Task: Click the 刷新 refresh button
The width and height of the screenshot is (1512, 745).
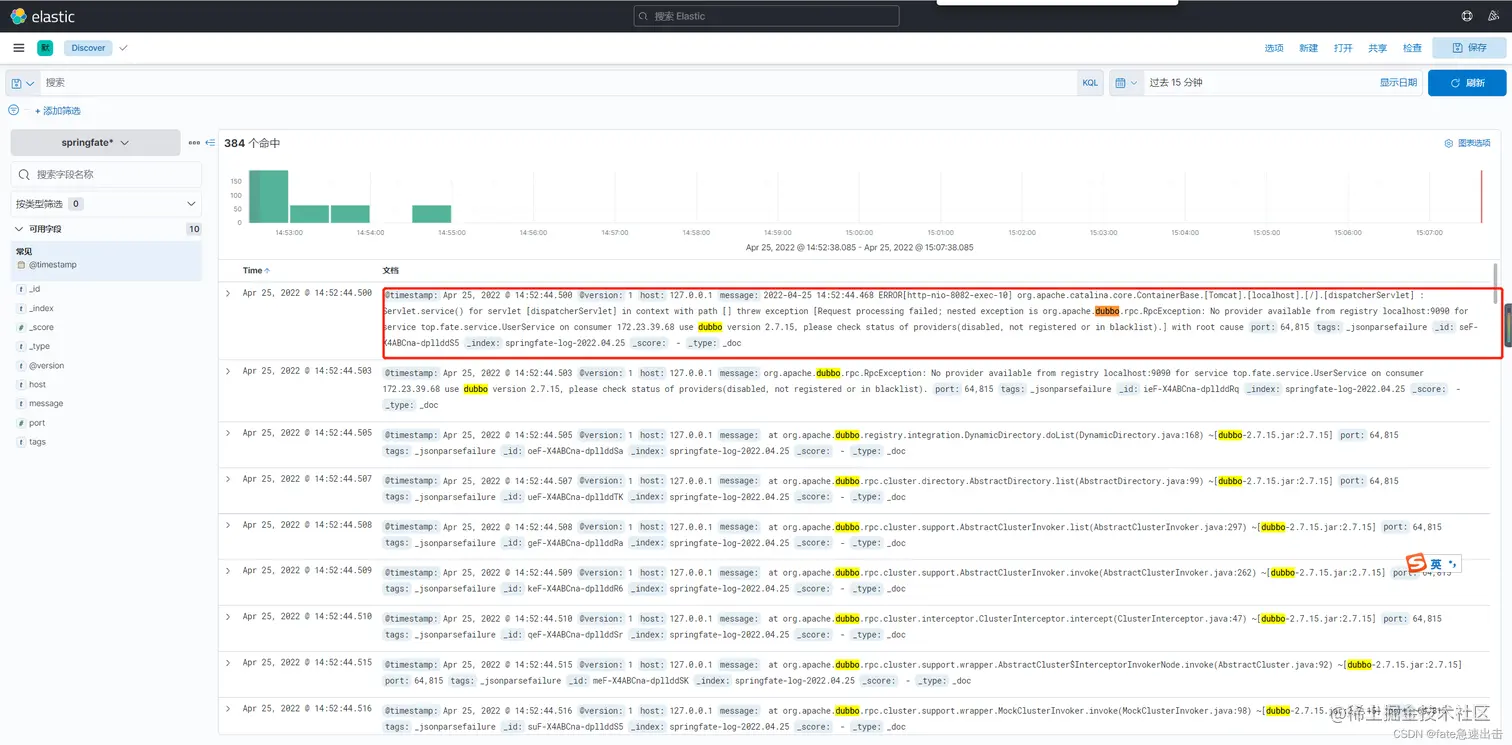Action: [x=1467, y=83]
